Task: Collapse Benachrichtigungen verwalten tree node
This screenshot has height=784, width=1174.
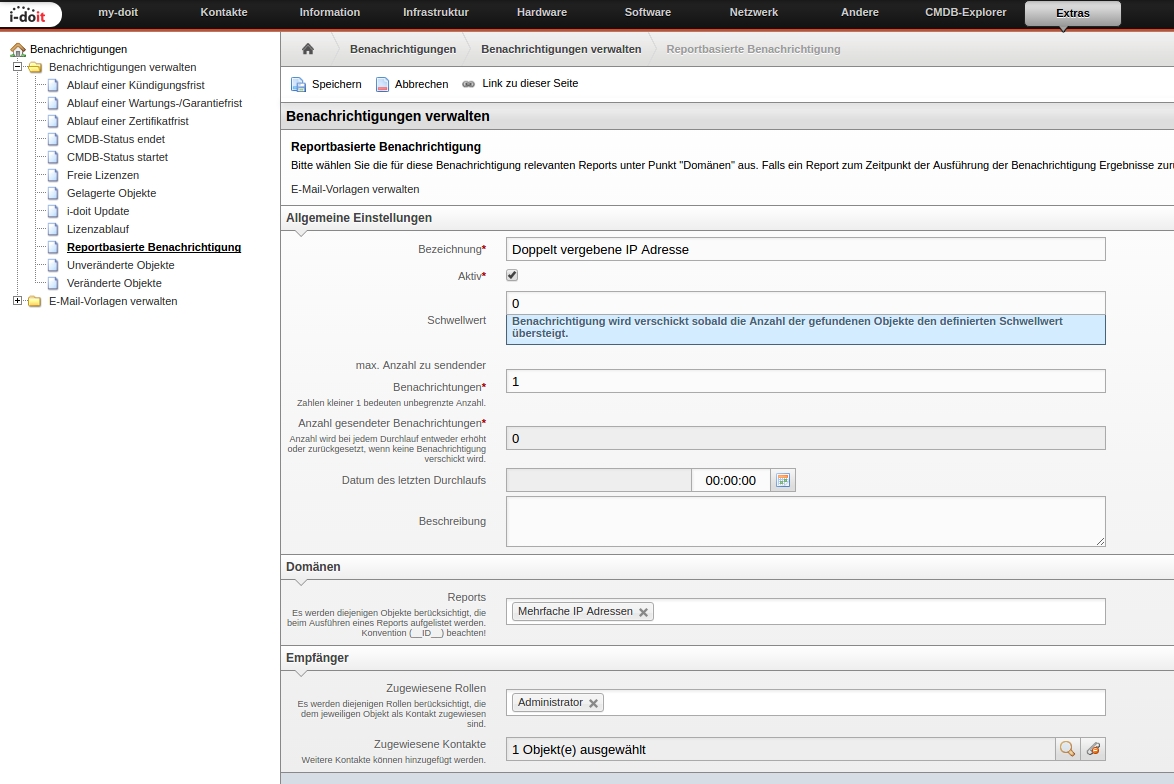Action: pos(17,67)
